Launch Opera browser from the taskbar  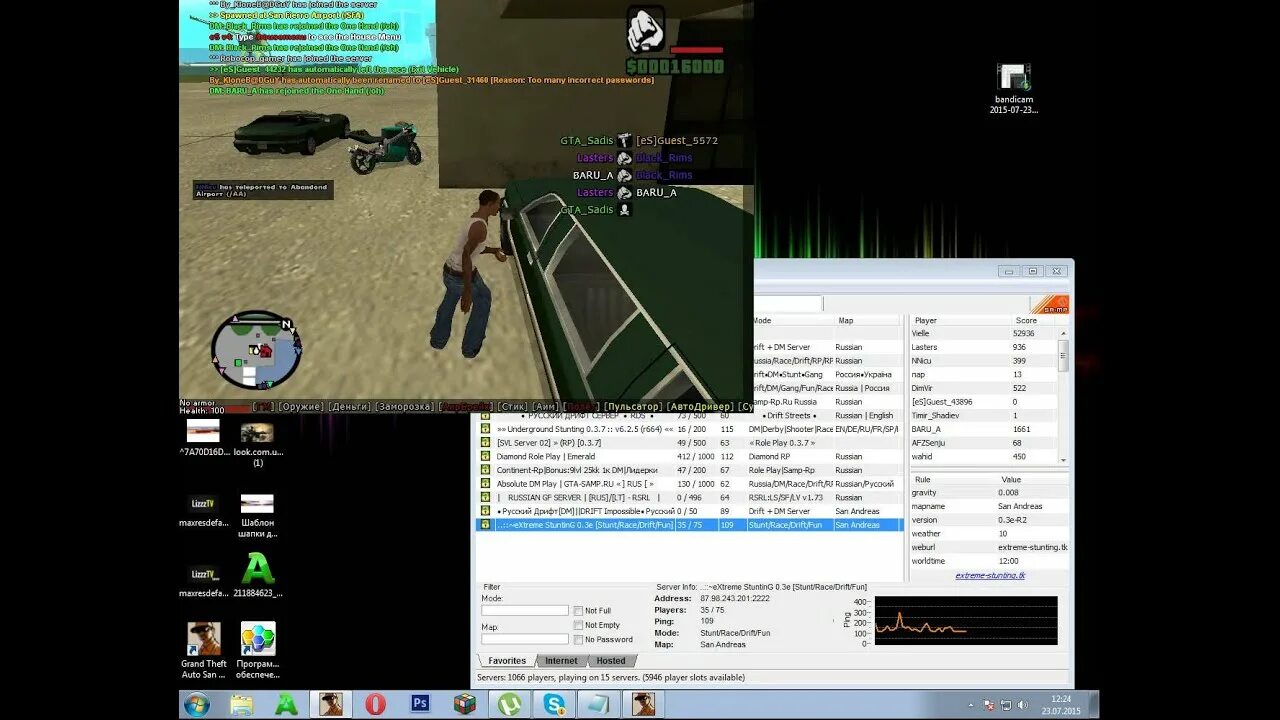tap(375, 704)
